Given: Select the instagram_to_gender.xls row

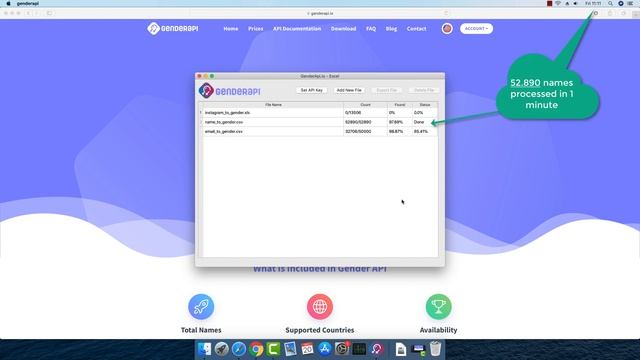Looking at the screenshot, I should (320, 113).
